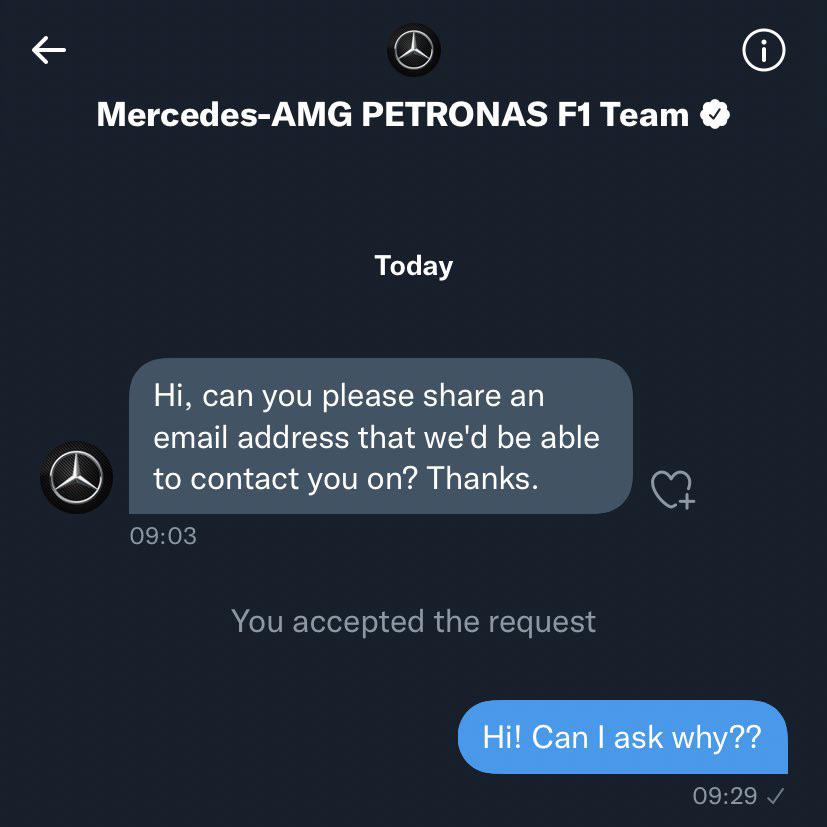Click the verified badge beside the team name
The image size is (827, 827).
(715, 115)
